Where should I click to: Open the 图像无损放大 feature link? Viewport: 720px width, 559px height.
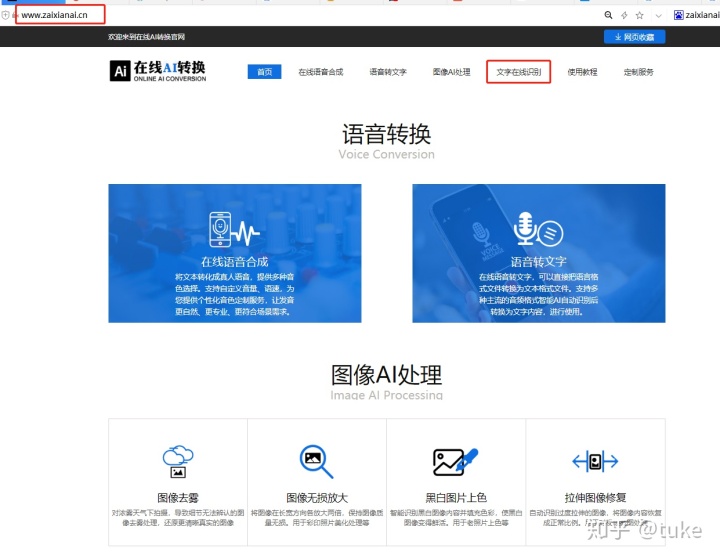tap(317, 497)
